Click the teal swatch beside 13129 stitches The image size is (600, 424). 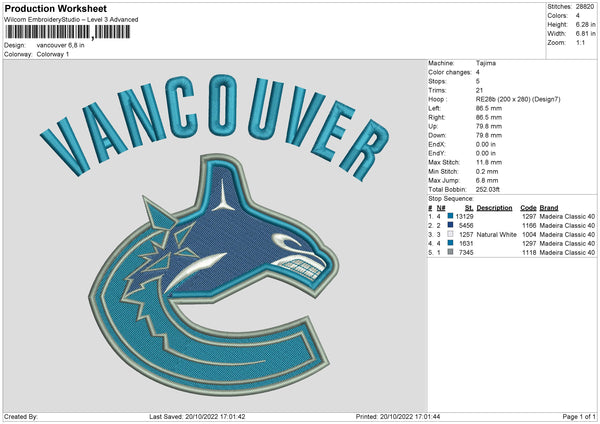[450, 216]
